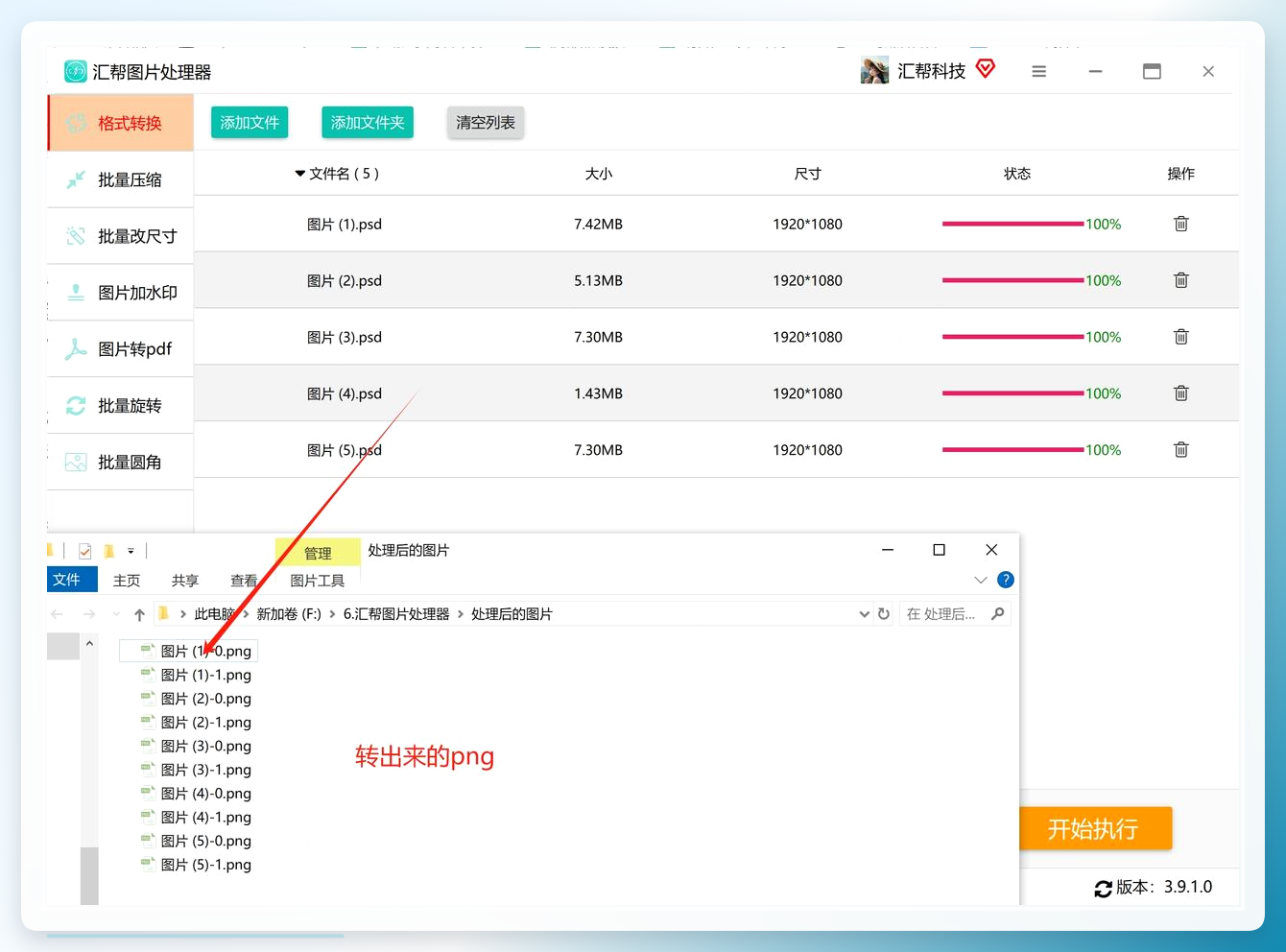Open the 图片工具 ribbon tab

318,581
